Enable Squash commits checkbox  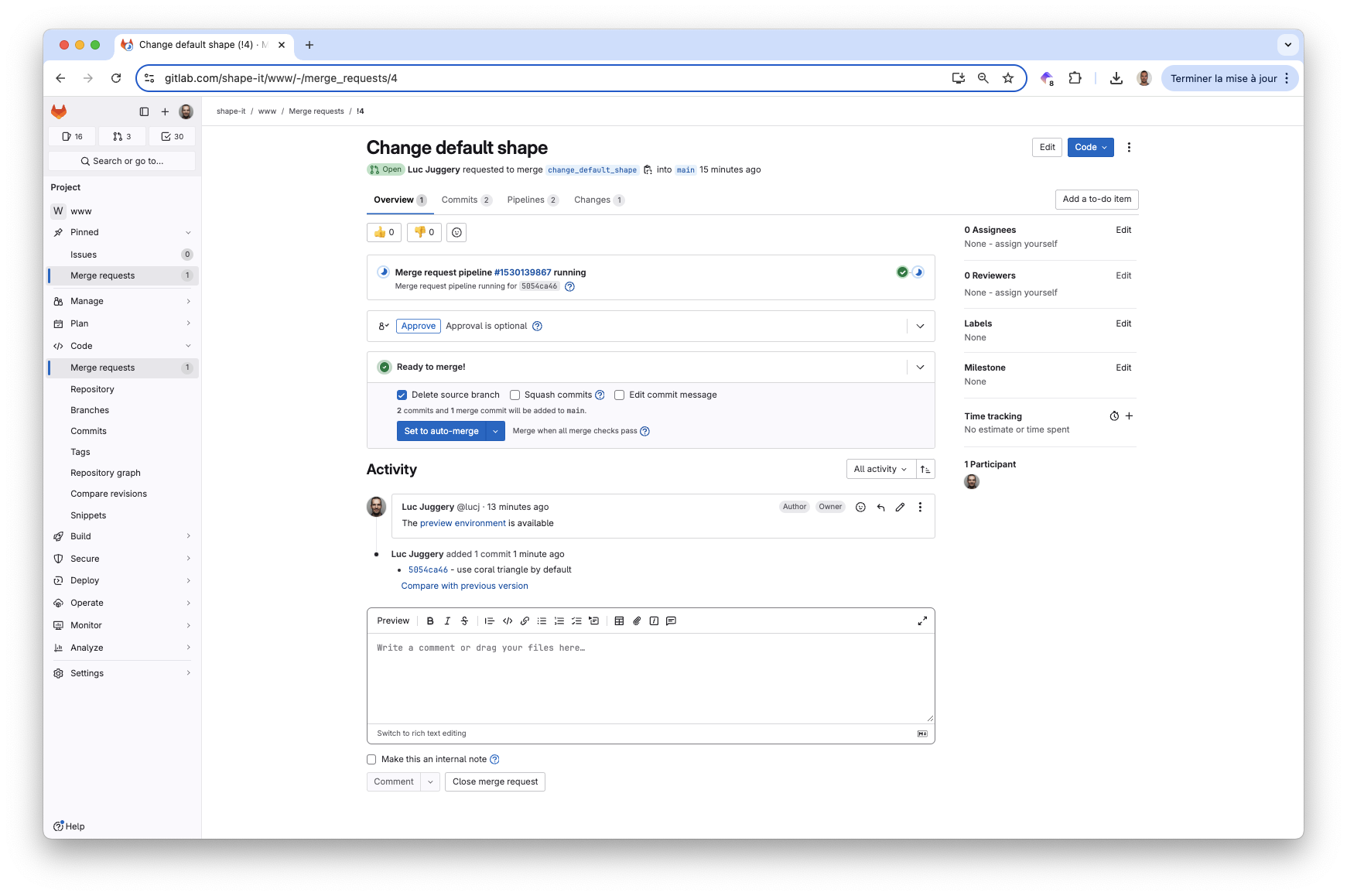(515, 395)
